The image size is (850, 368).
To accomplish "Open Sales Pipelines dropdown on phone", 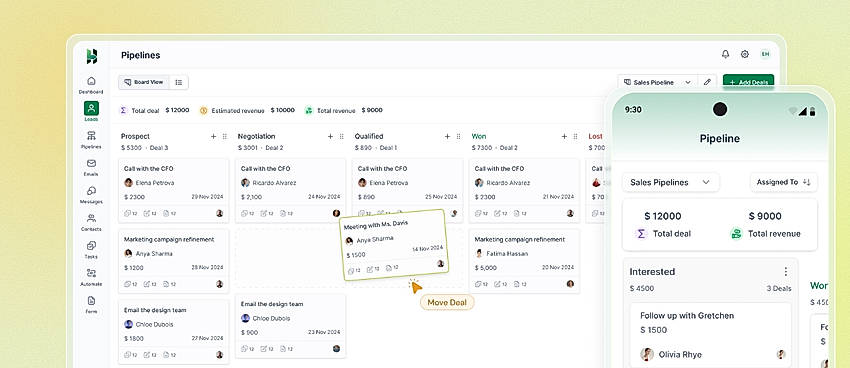I will coord(671,182).
